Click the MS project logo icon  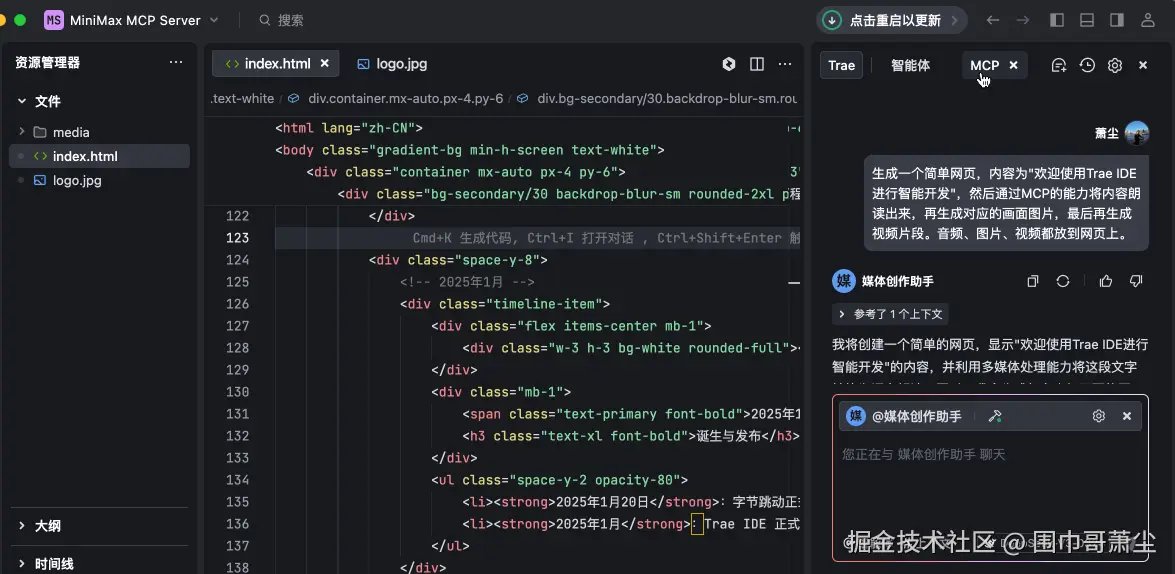(x=53, y=20)
